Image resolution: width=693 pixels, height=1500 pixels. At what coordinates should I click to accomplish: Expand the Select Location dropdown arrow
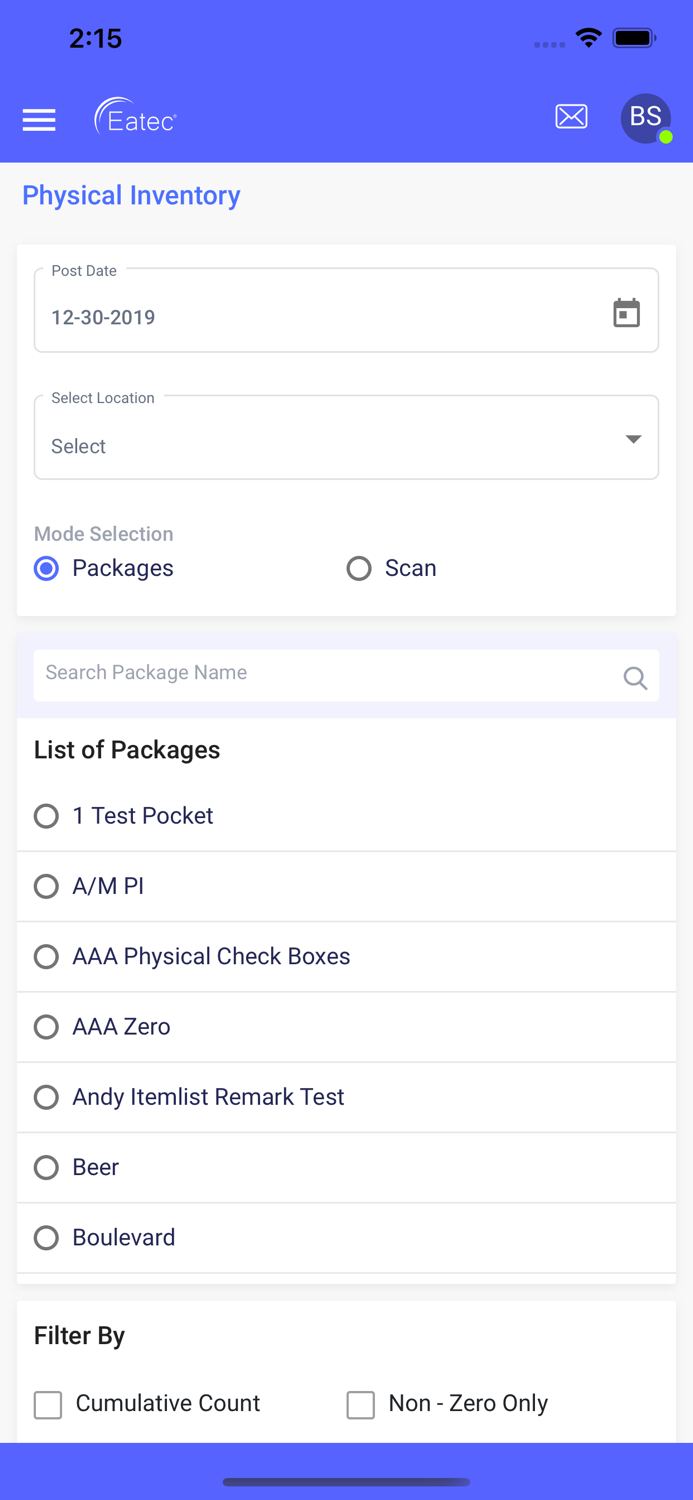(x=633, y=439)
